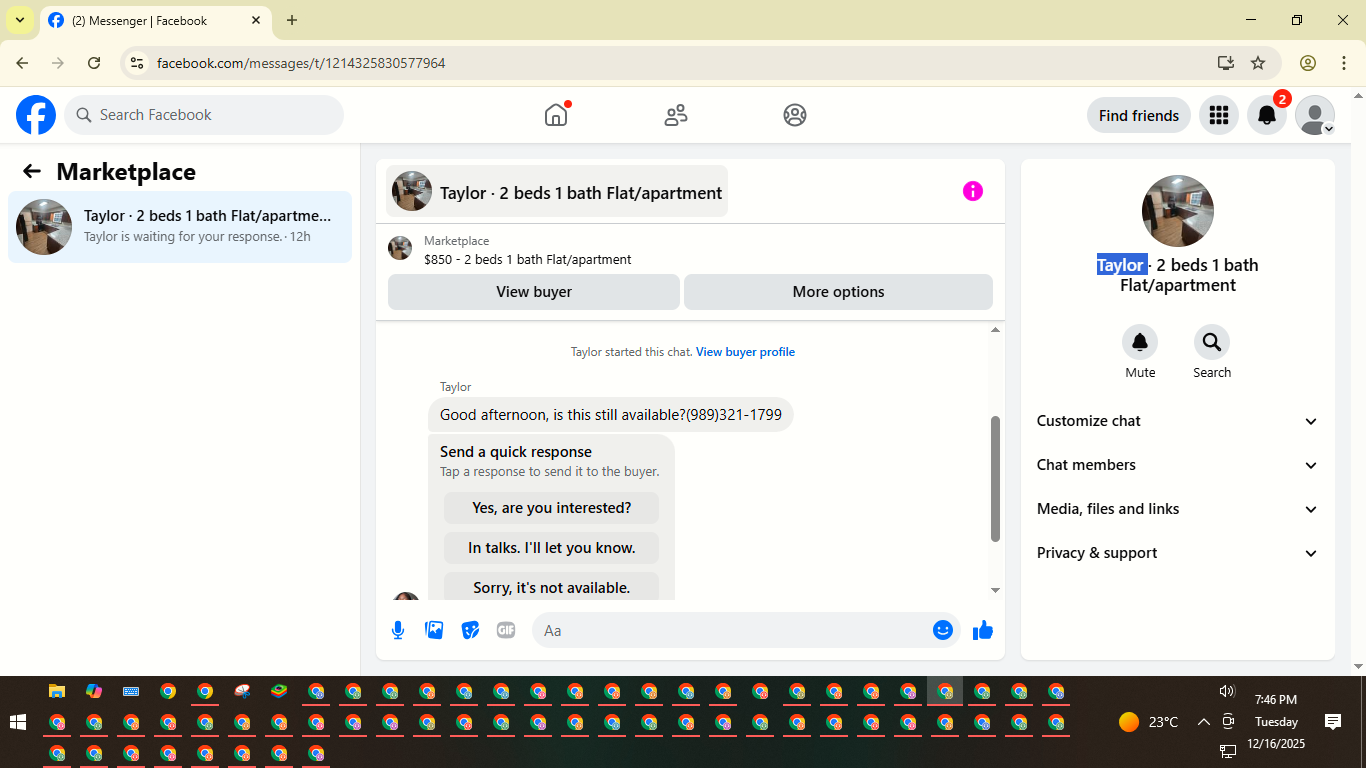Close the Messenger browser tab
This screenshot has width=1366, height=768.
(256, 20)
